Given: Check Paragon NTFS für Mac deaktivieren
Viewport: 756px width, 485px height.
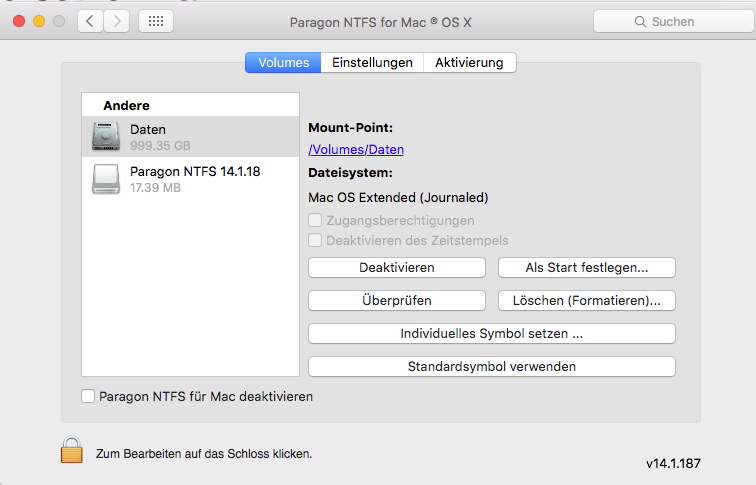Looking at the screenshot, I should click(x=88, y=396).
